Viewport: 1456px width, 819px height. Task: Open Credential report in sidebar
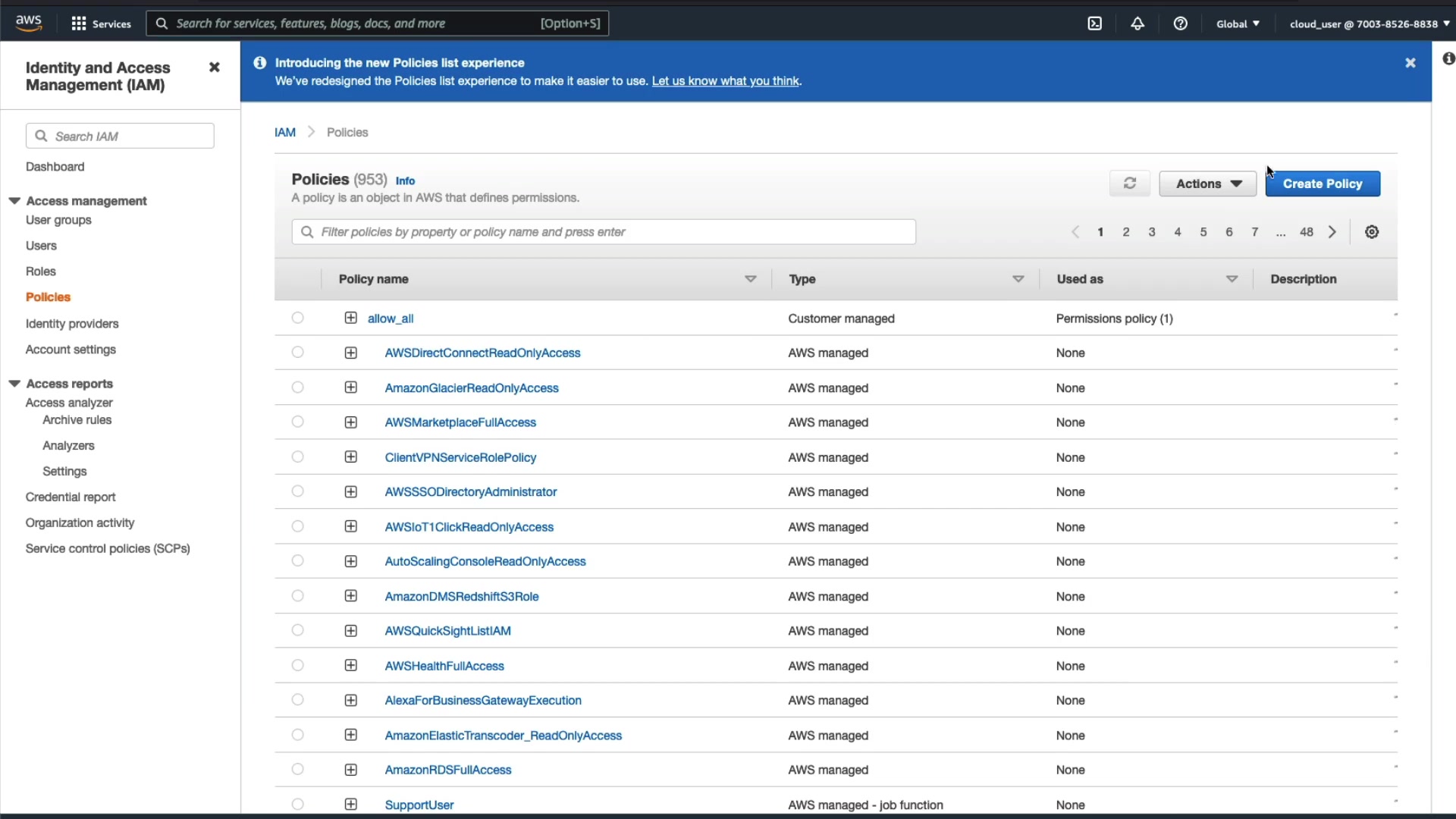(x=71, y=497)
